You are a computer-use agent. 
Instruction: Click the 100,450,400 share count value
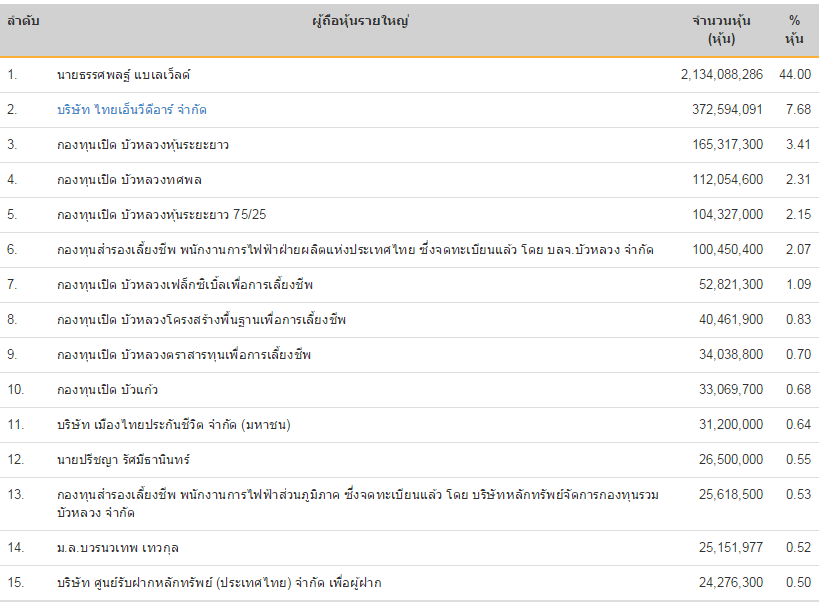click(x=728, y=250)
